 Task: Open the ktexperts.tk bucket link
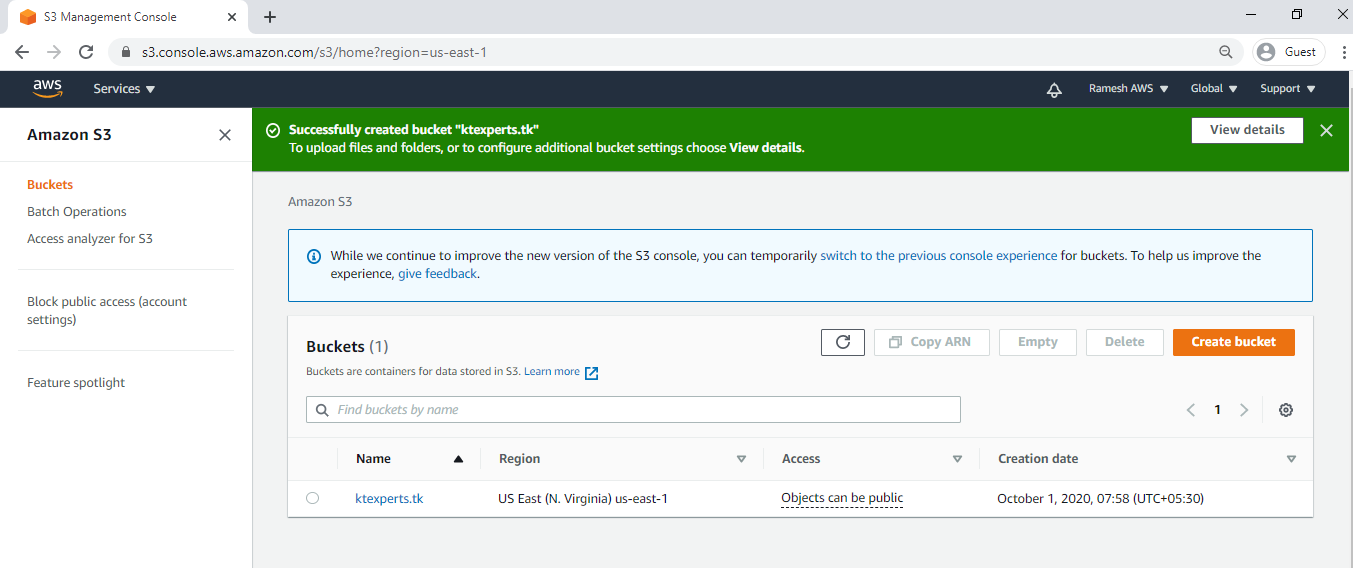point(389,498)
